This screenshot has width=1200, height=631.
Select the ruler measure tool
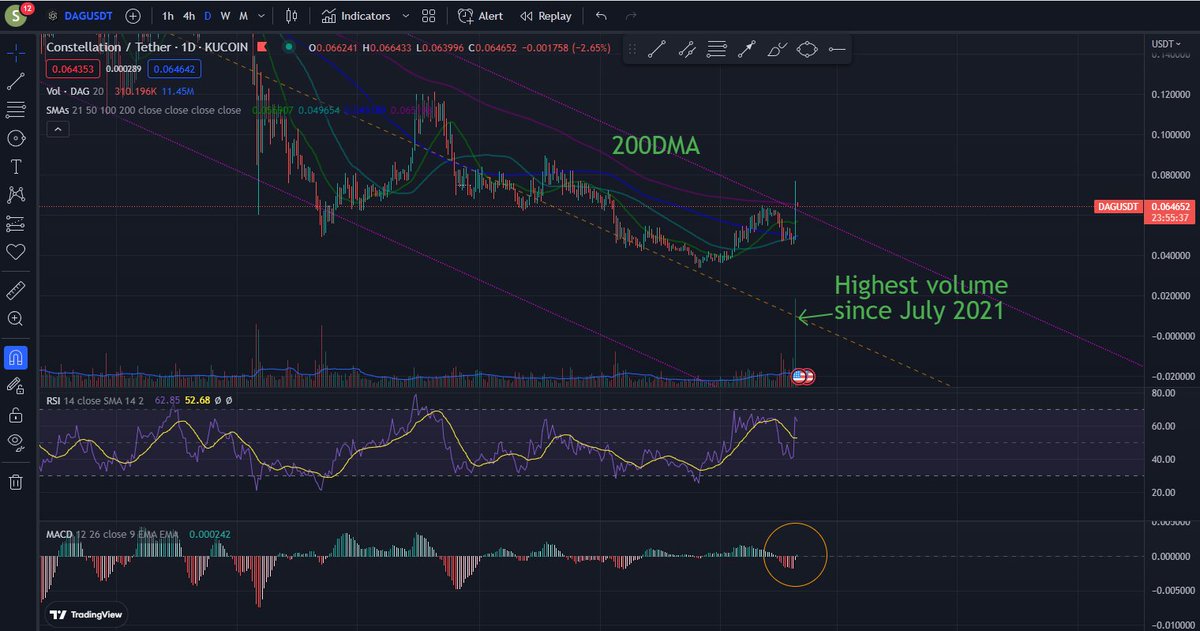coord(15,291)
